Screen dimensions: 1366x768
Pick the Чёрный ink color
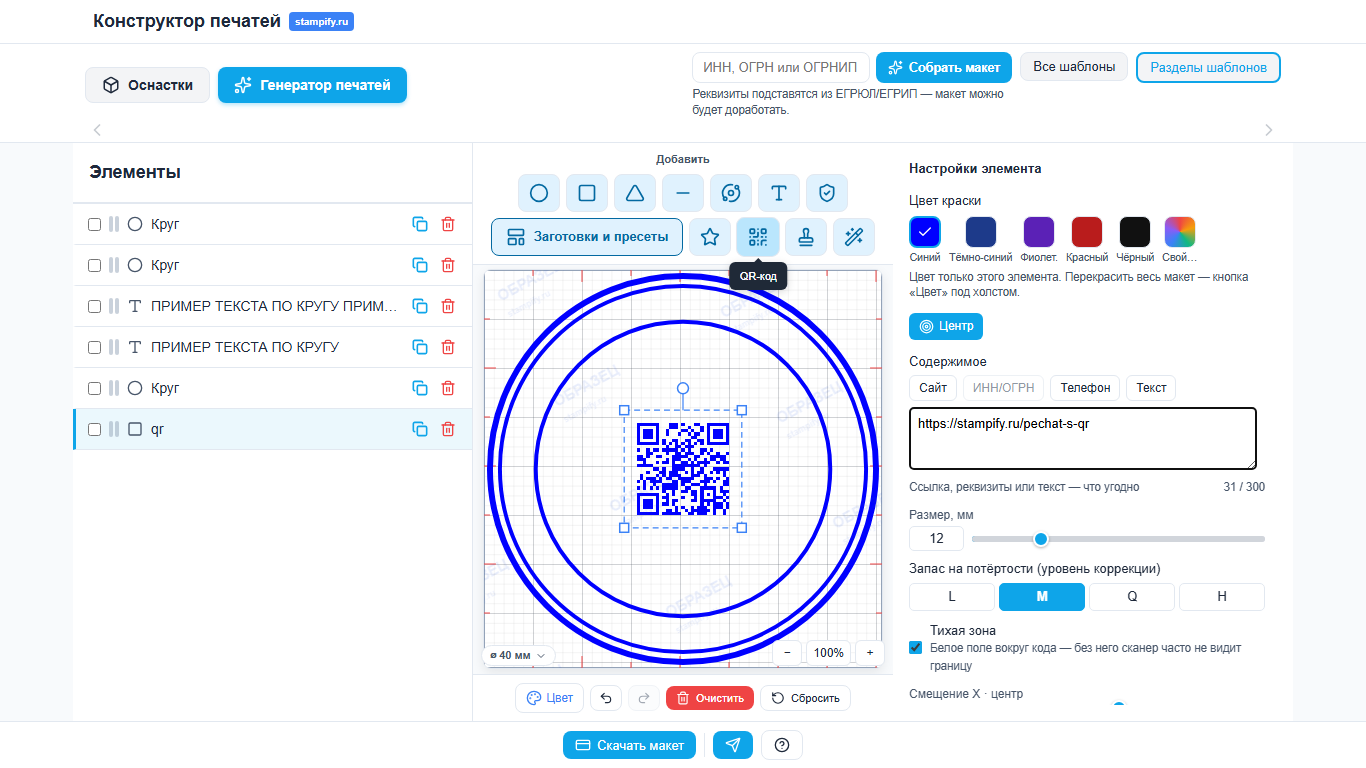[x=1135, y=232]
